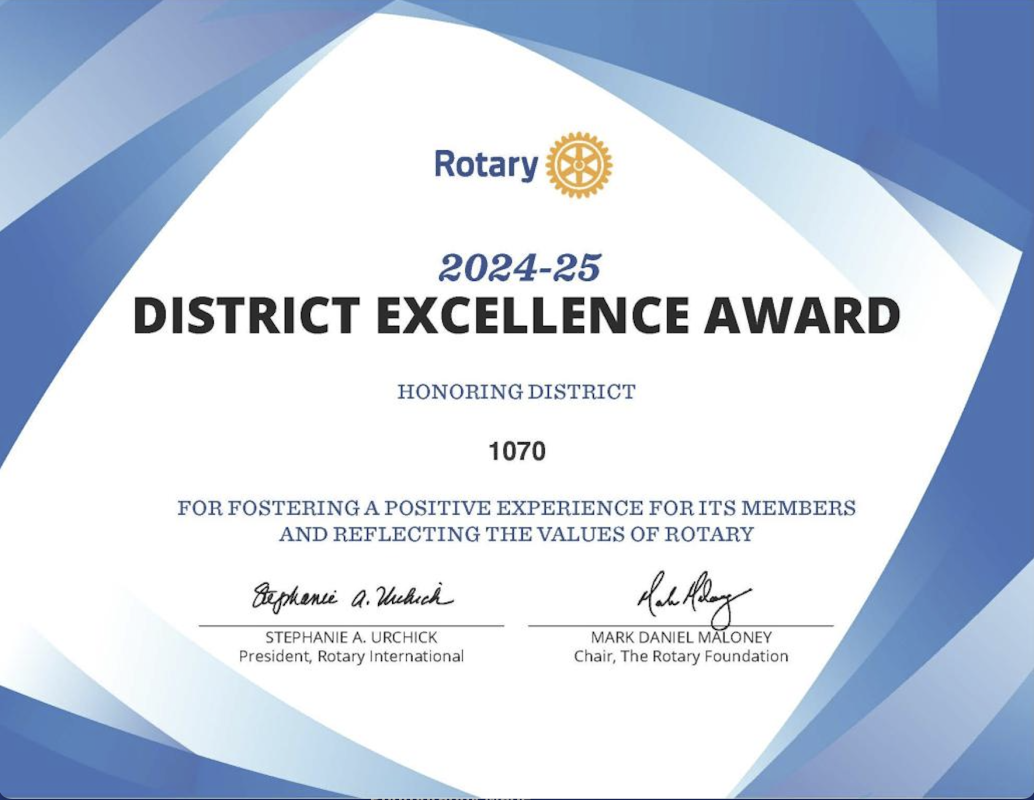
Task: Click the AND REFLECTING THE VALUES line
Action: tap(516, 534)
